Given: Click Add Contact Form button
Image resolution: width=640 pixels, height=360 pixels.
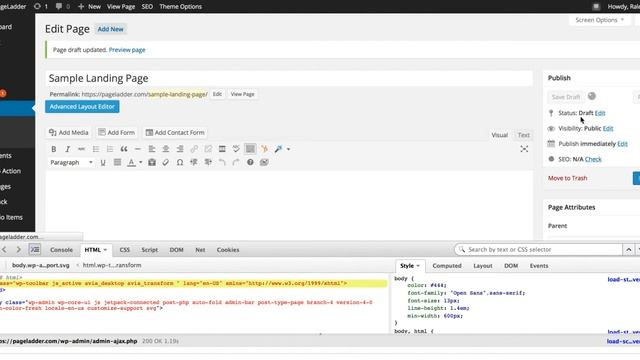Looking at the screenshot, I should coord(175,133).
